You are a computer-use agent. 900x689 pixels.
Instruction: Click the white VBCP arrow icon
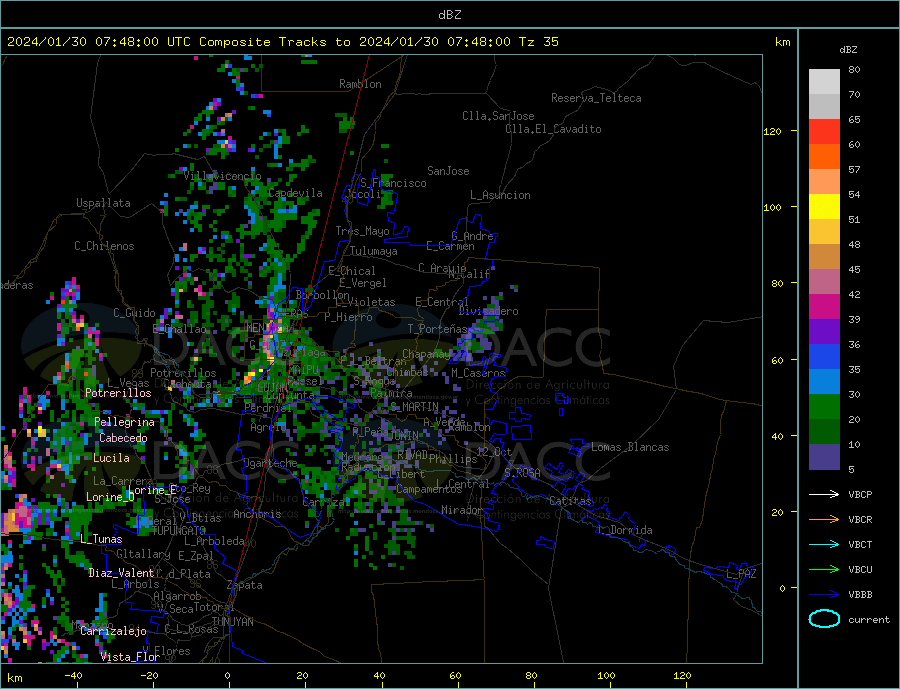[824, 494]
